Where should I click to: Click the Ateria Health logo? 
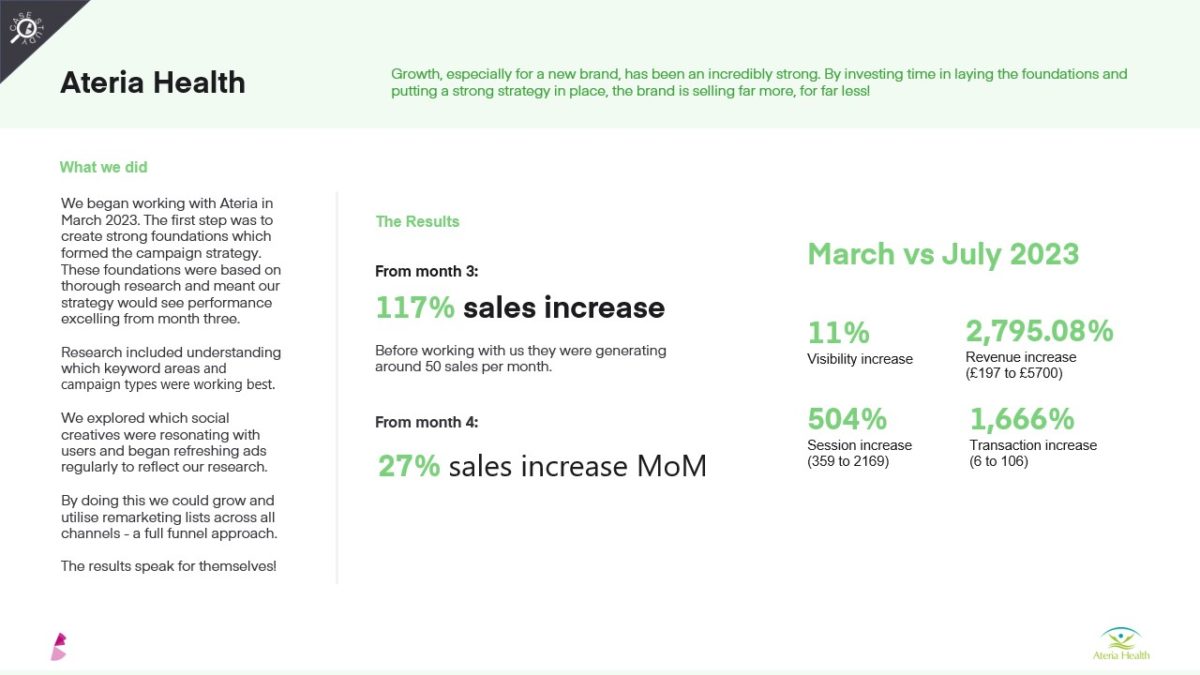1121,642
